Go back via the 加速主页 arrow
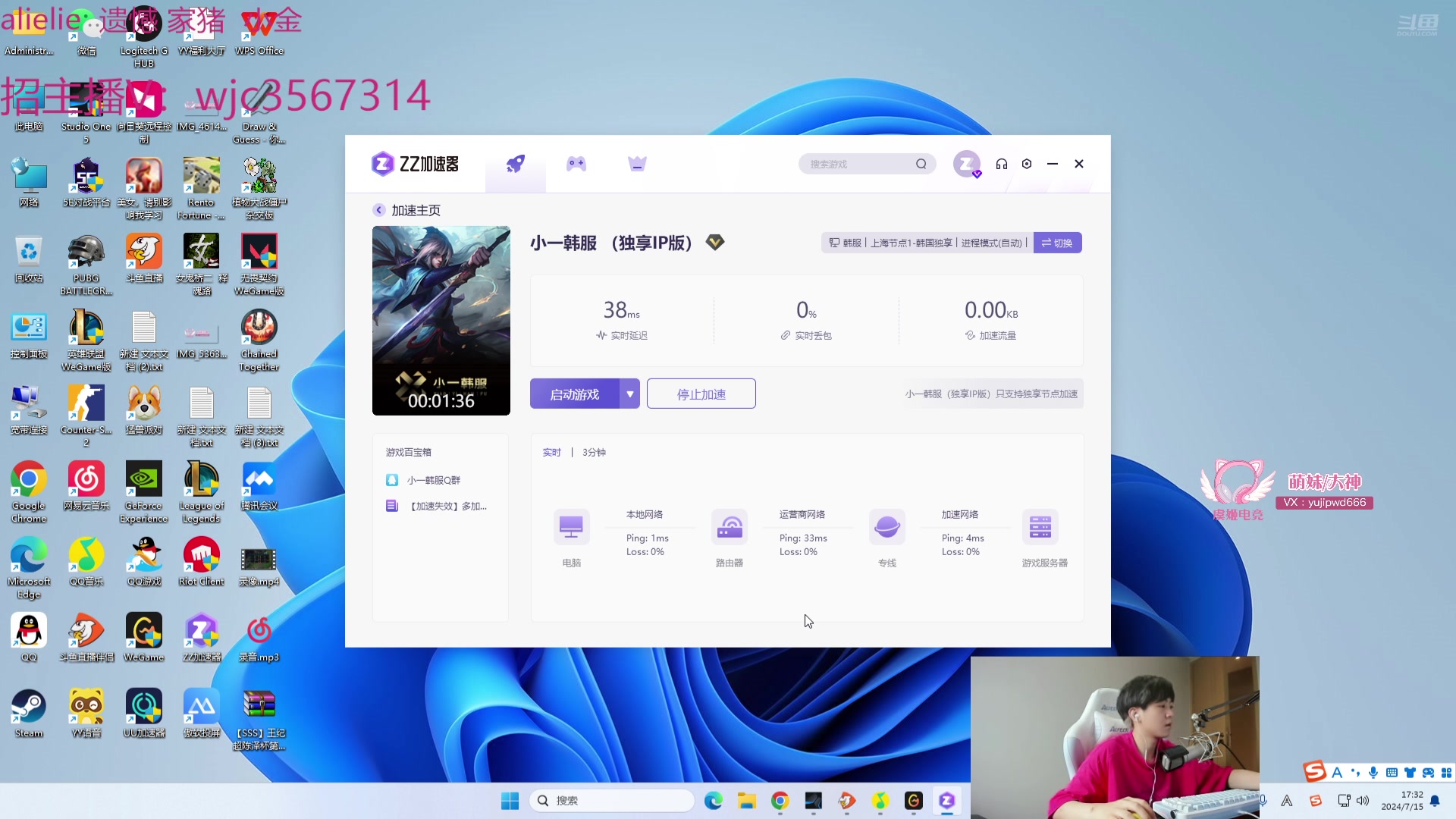1456x819 pixels. (x=378, y=210)
